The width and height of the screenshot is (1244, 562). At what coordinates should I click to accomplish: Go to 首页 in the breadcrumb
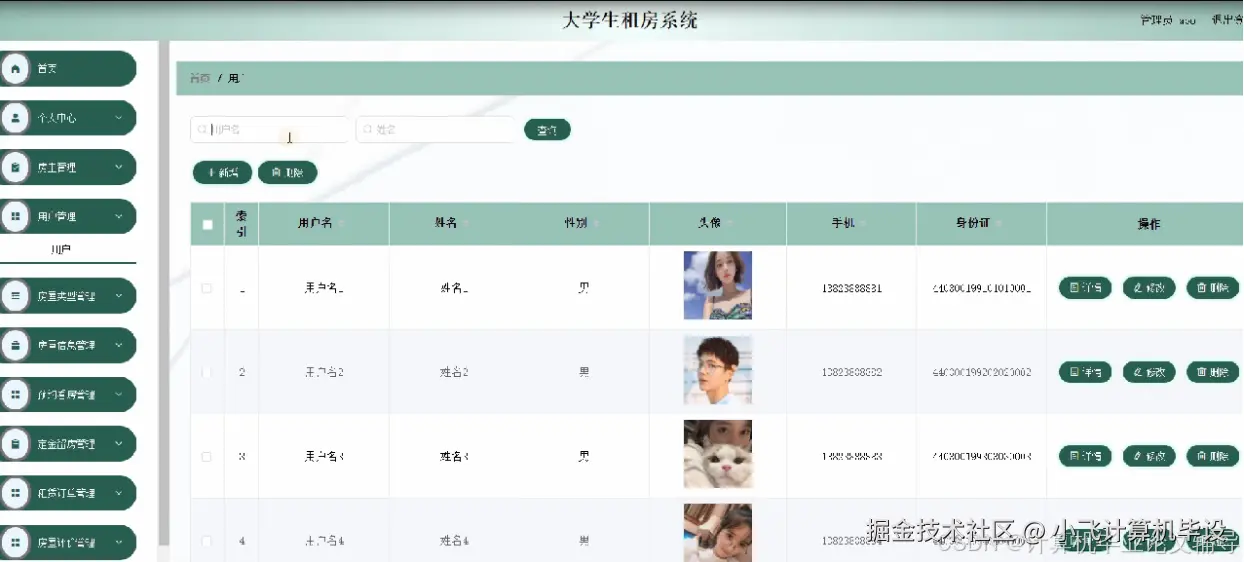(200, 78)
